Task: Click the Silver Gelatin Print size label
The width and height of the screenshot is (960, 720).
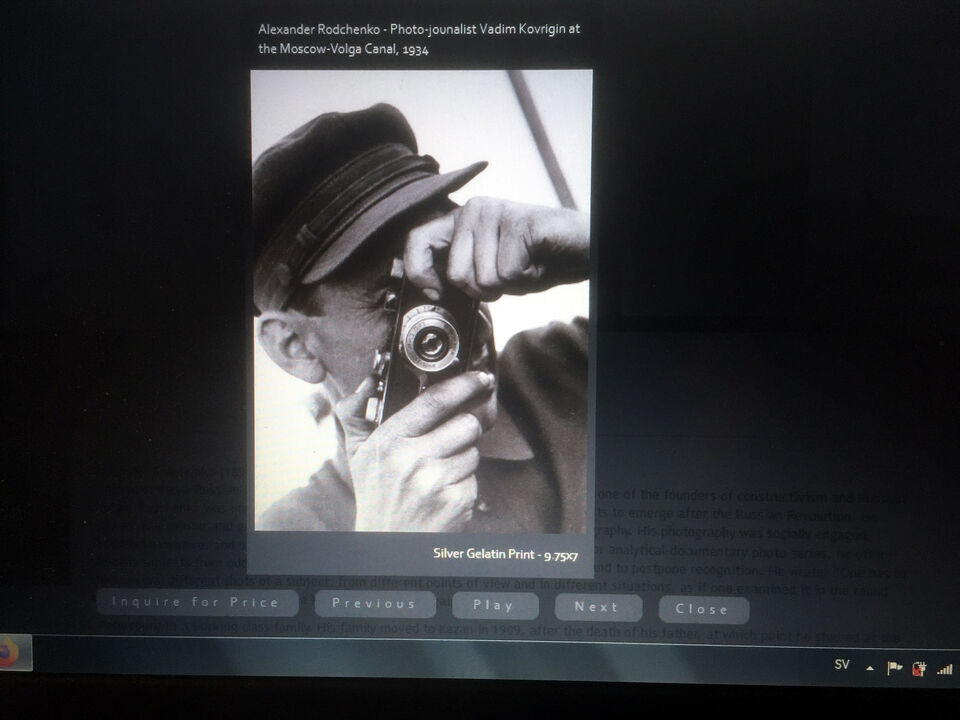Action: click(504, 553)
